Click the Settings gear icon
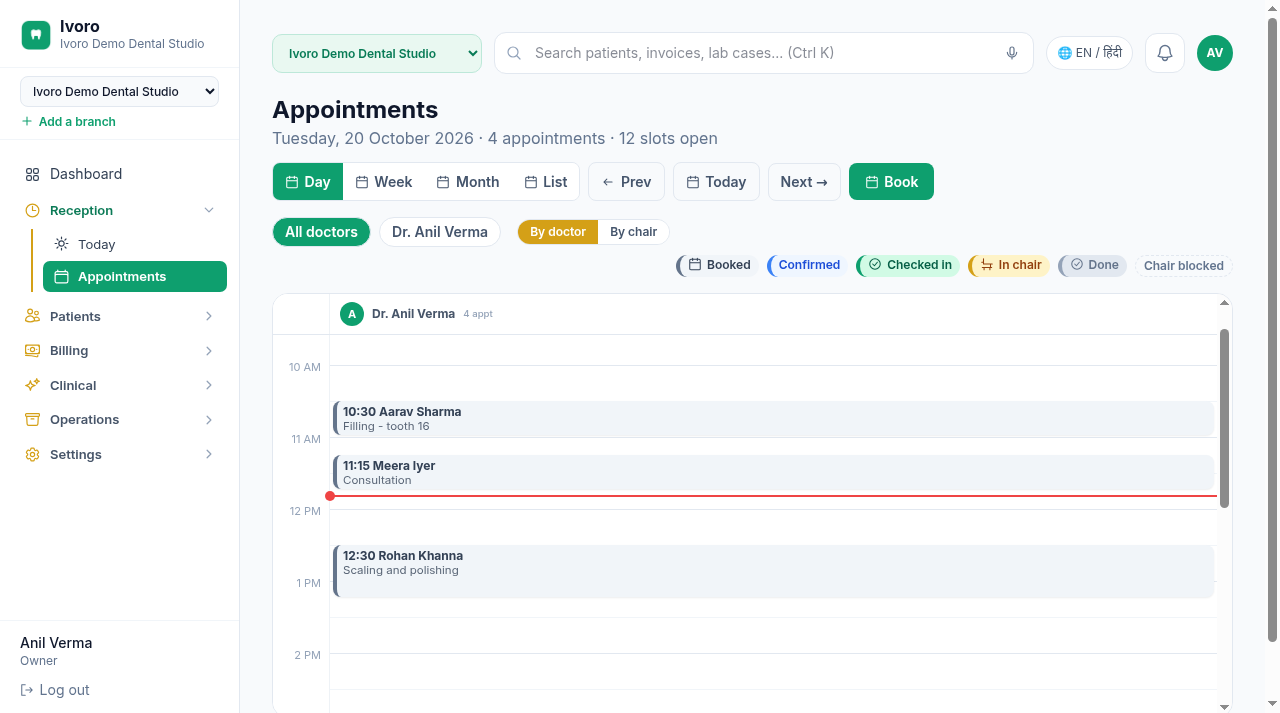Screen dimensions: 1280x713 pyautogui.click(x=32, y=454)
